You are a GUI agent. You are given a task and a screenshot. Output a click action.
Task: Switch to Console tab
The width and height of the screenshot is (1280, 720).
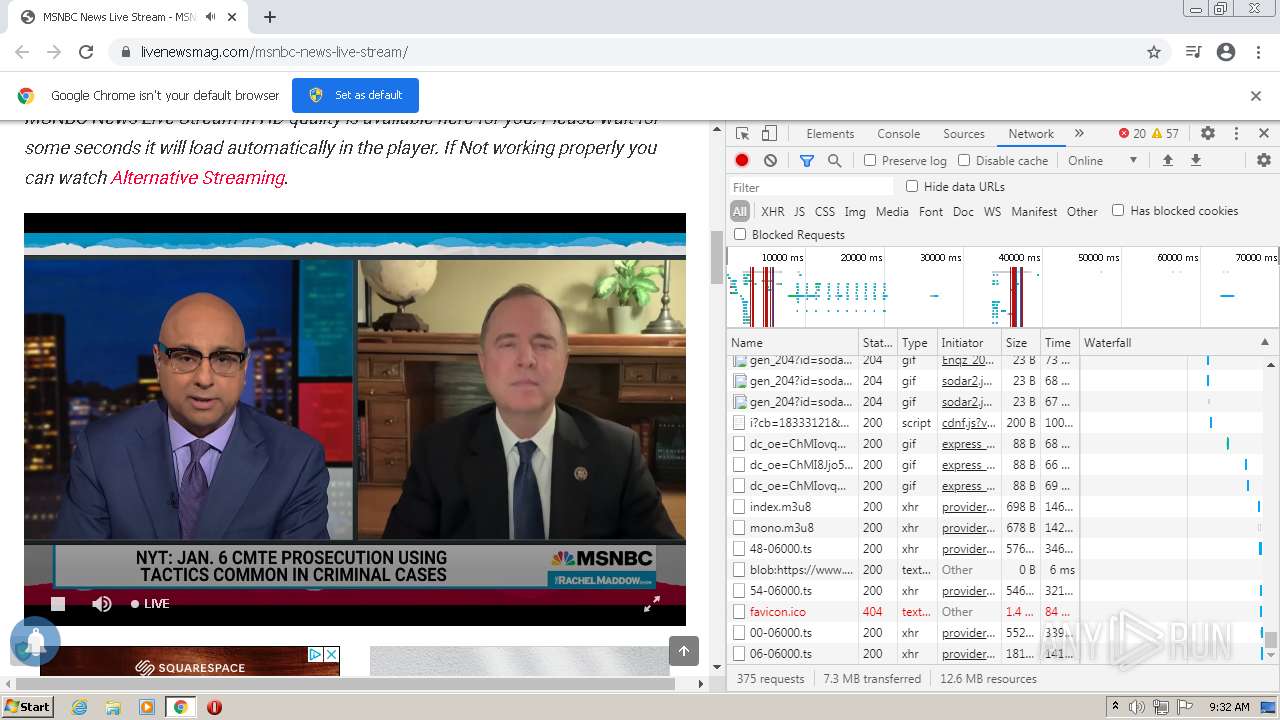(898, 133)
